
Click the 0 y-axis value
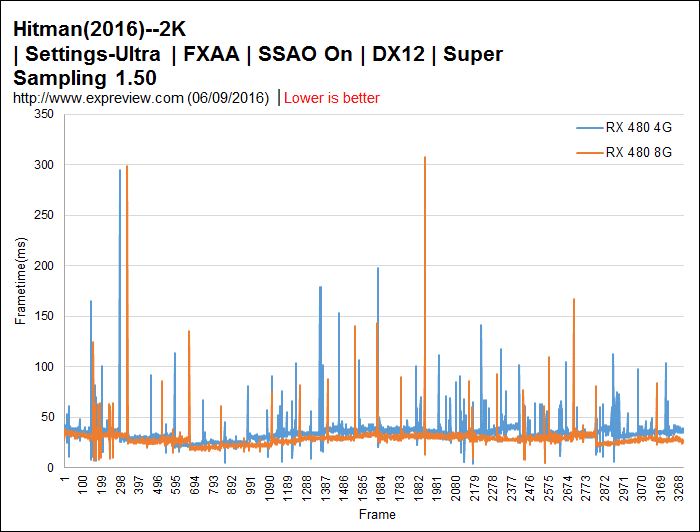coord(50,468)
